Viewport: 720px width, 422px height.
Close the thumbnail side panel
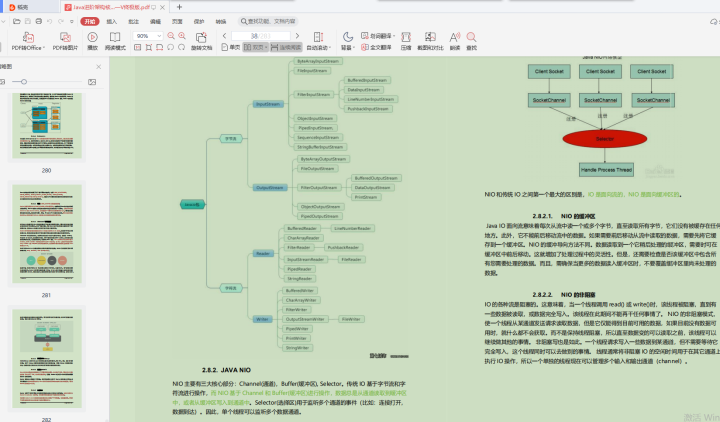(99, 67)
